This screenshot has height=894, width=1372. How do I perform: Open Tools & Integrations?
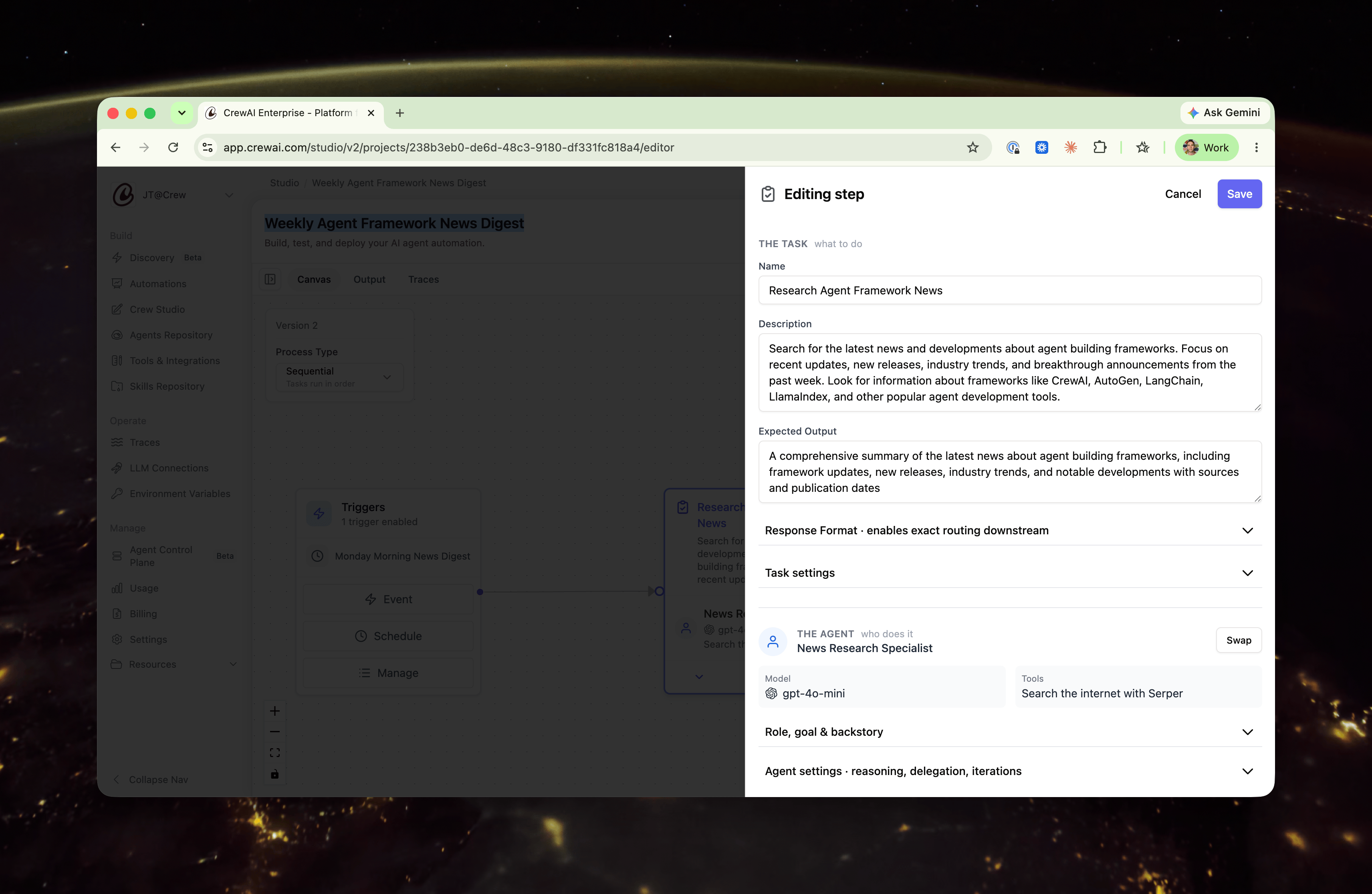[x=174, y=360]
